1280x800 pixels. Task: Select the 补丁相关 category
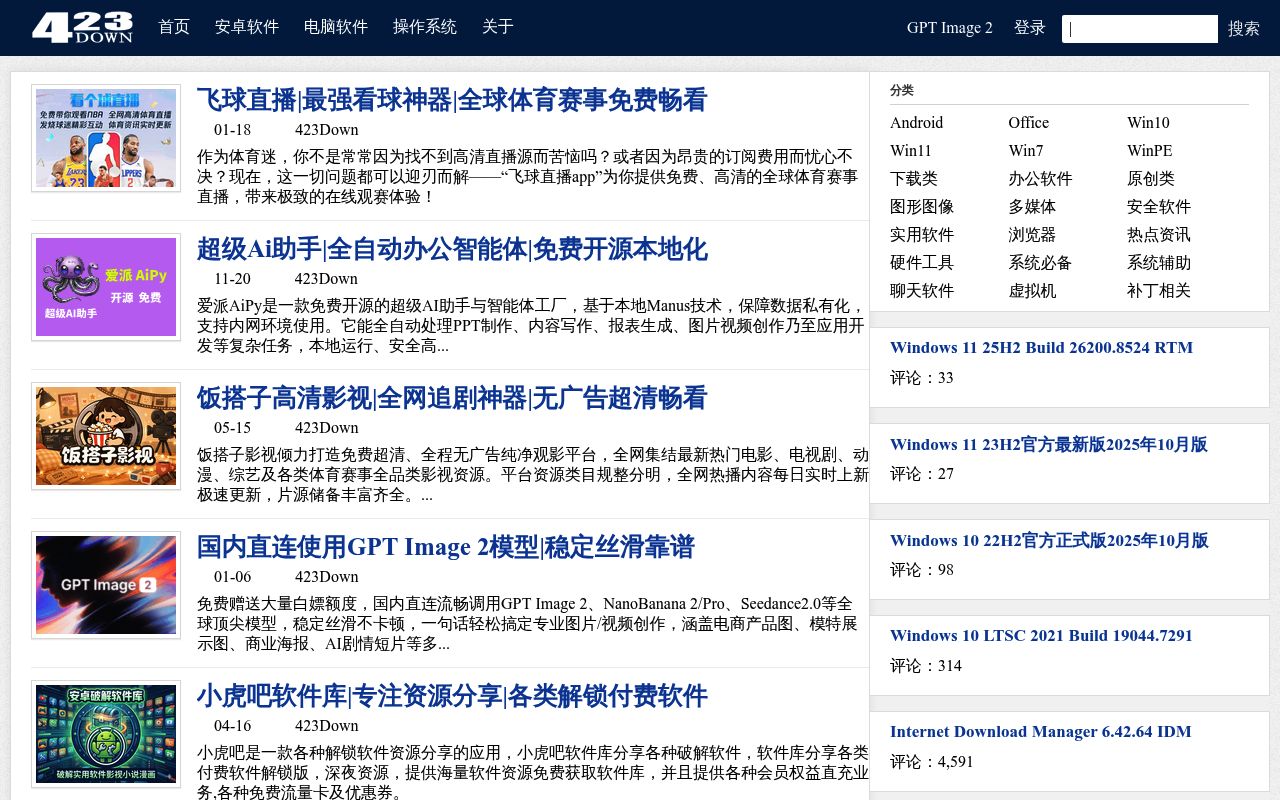[1159, 291]
